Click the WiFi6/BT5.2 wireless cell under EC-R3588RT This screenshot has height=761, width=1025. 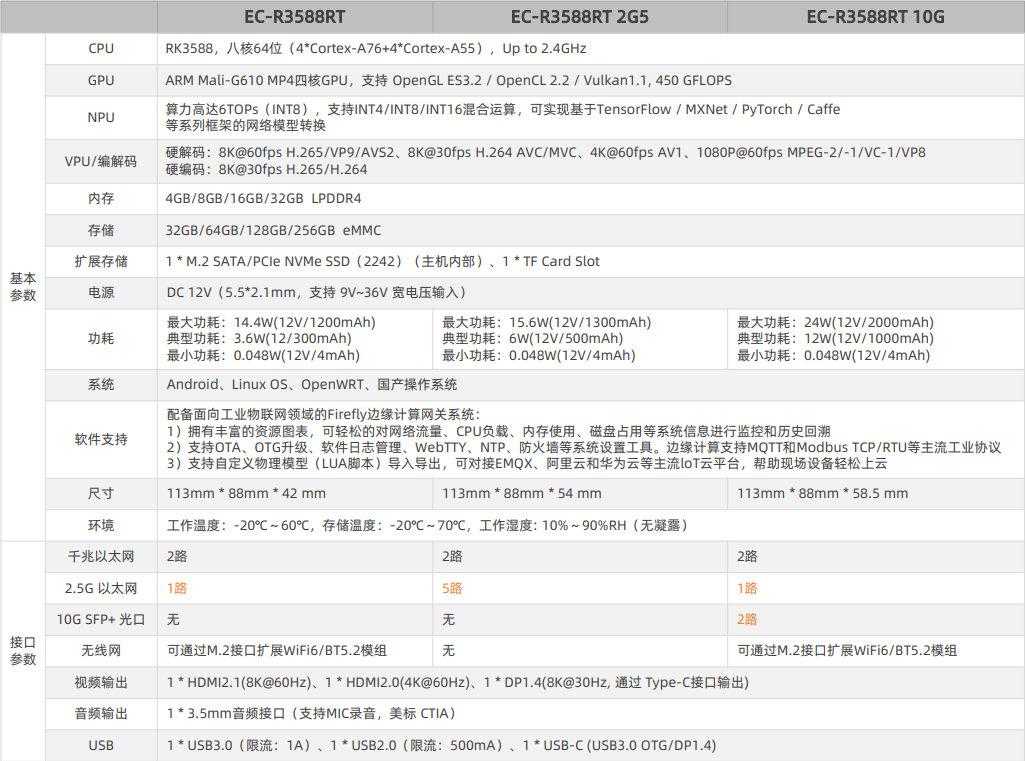click(x=280, y=651)
